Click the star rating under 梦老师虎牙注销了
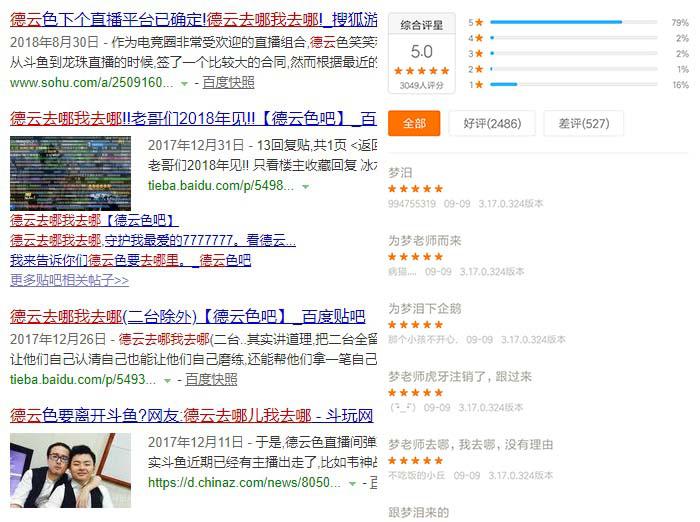 pyautogui.click(x=415, y=393)
